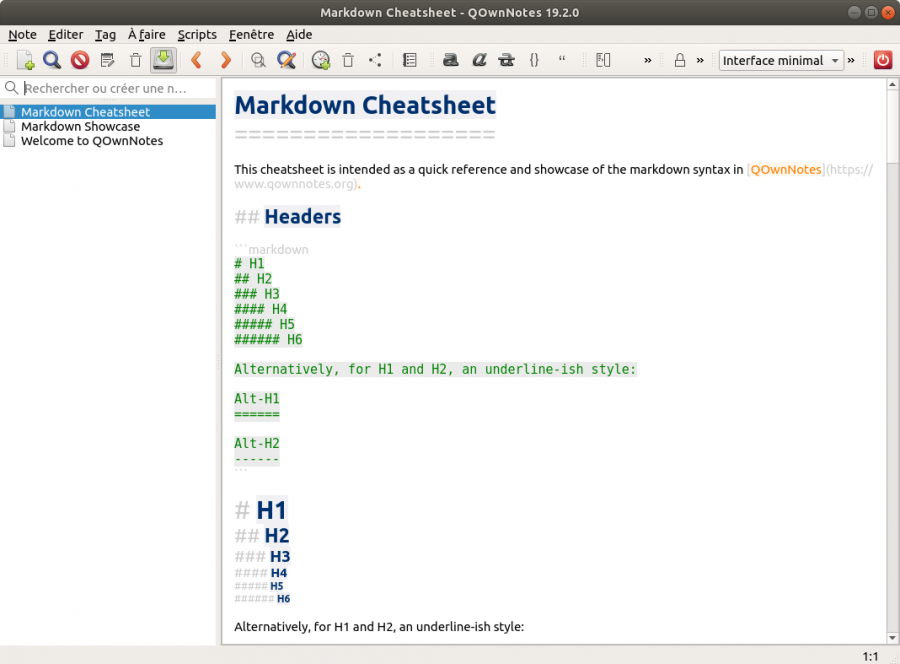Apply bold formatting with the bold icon
The height and width of the screenshot is (664, 900).
tap(451, 60)
